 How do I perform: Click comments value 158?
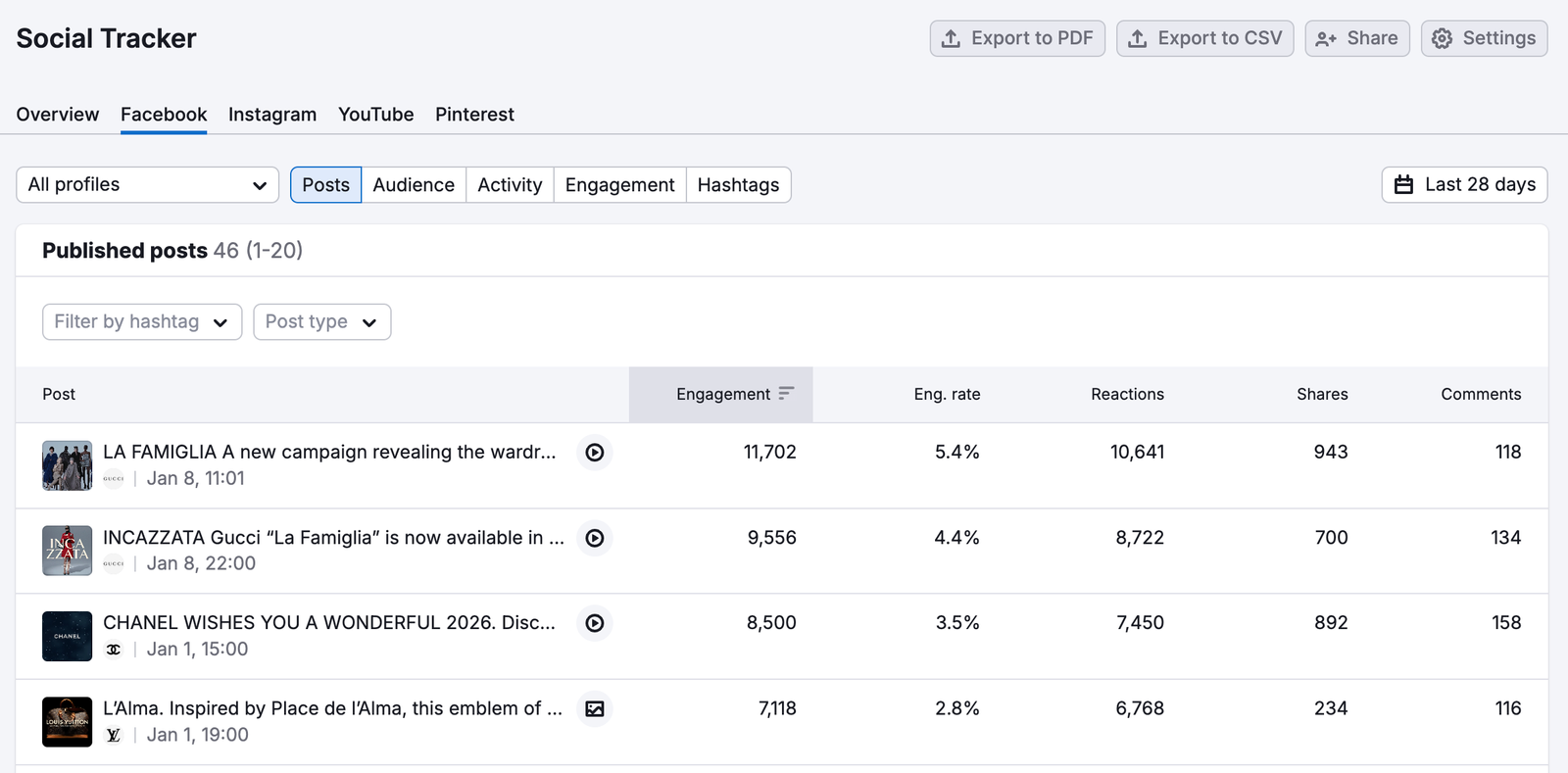[x=1506, y=622]
